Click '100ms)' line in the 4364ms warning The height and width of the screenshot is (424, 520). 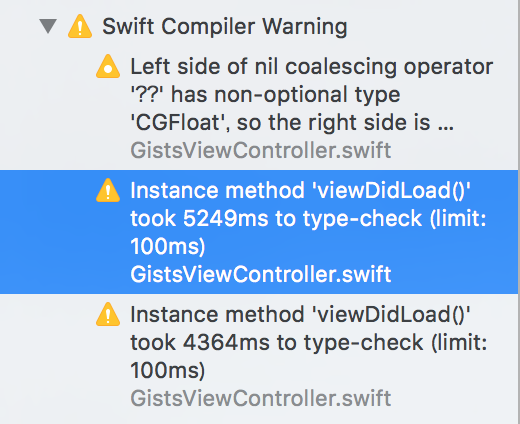(x=168, y=371)
